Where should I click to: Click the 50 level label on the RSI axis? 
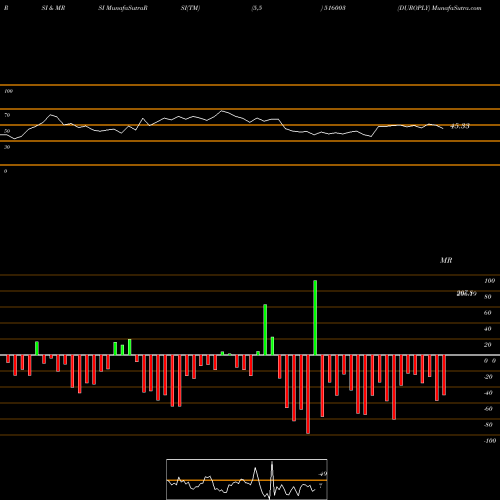(x=7, y=131)
